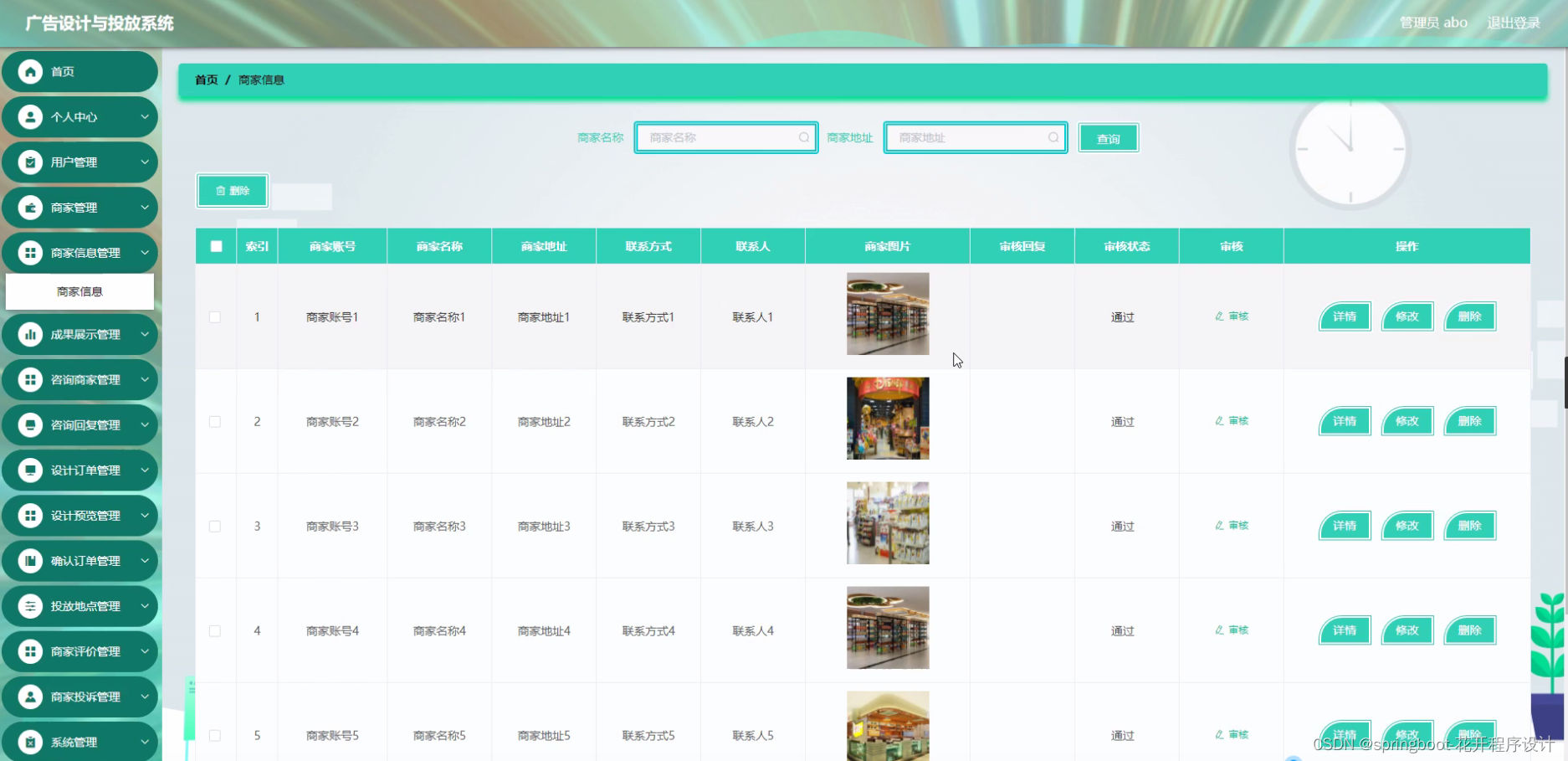Image resolution: width=1568 pixels, height=761 pixels.
Task: Toggle the select-all checkbox in table header
Action: pyautogui.click(x=215, y=245)
